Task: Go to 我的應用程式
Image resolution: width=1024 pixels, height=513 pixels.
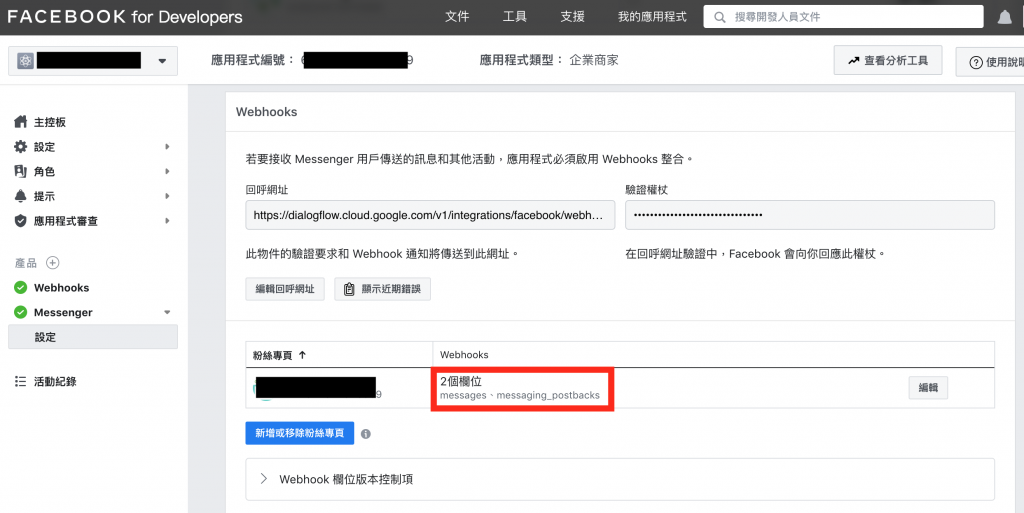Action: 652,17
